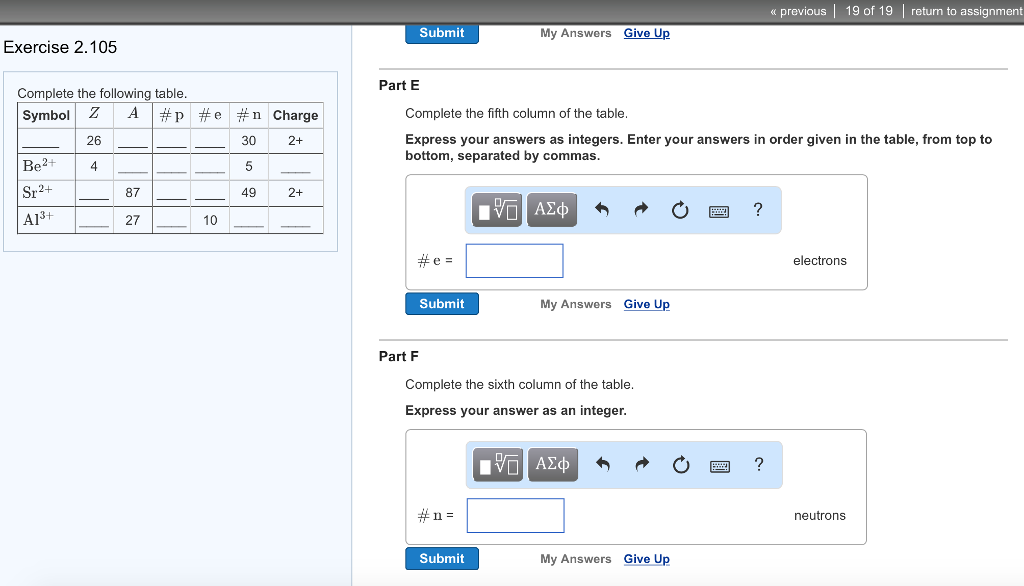Reset the Part F answer with the circular arrow
The image size is (1024, 586).
coord(680,465)
